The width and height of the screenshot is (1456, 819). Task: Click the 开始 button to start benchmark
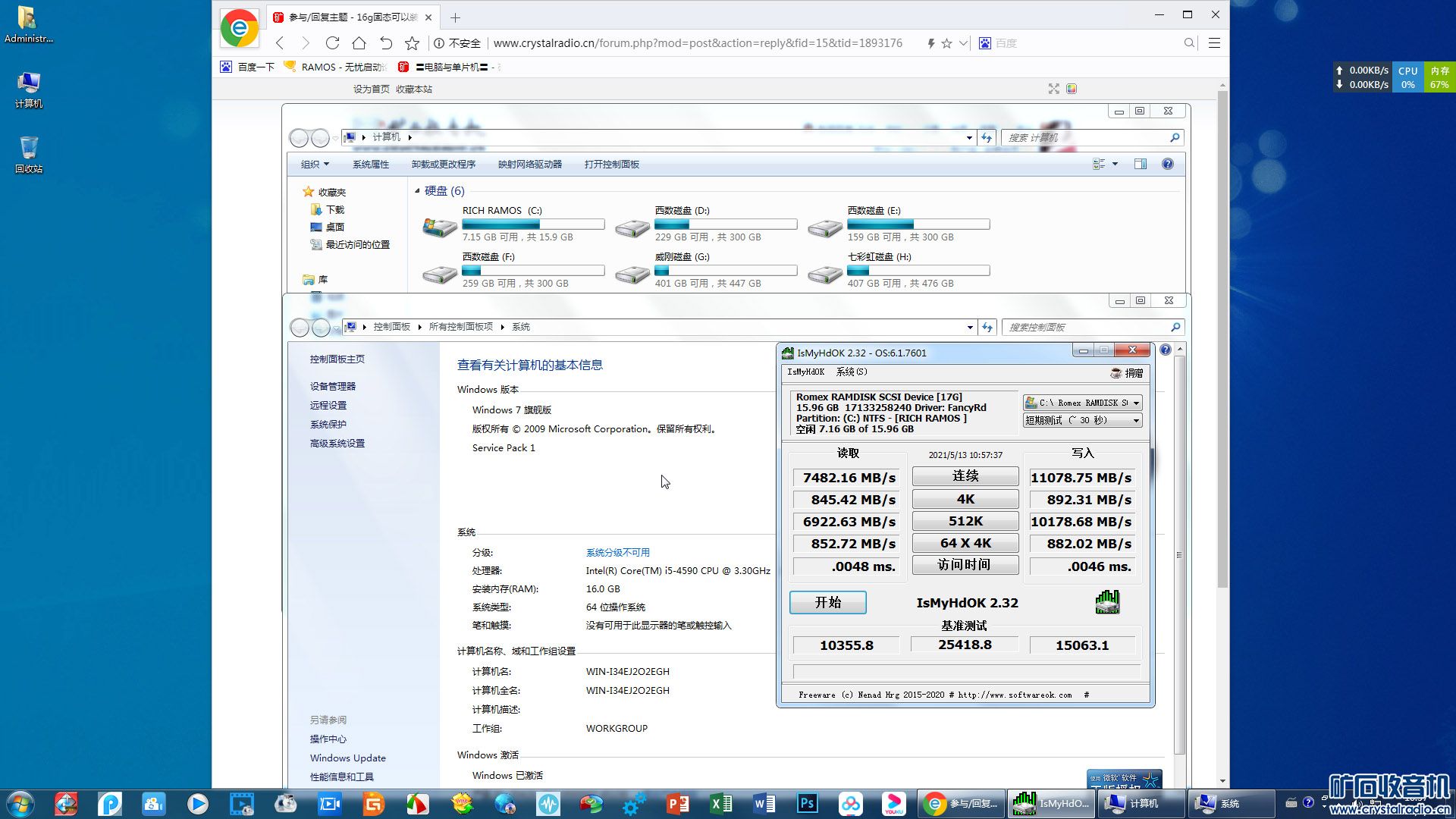coord(827,602)
